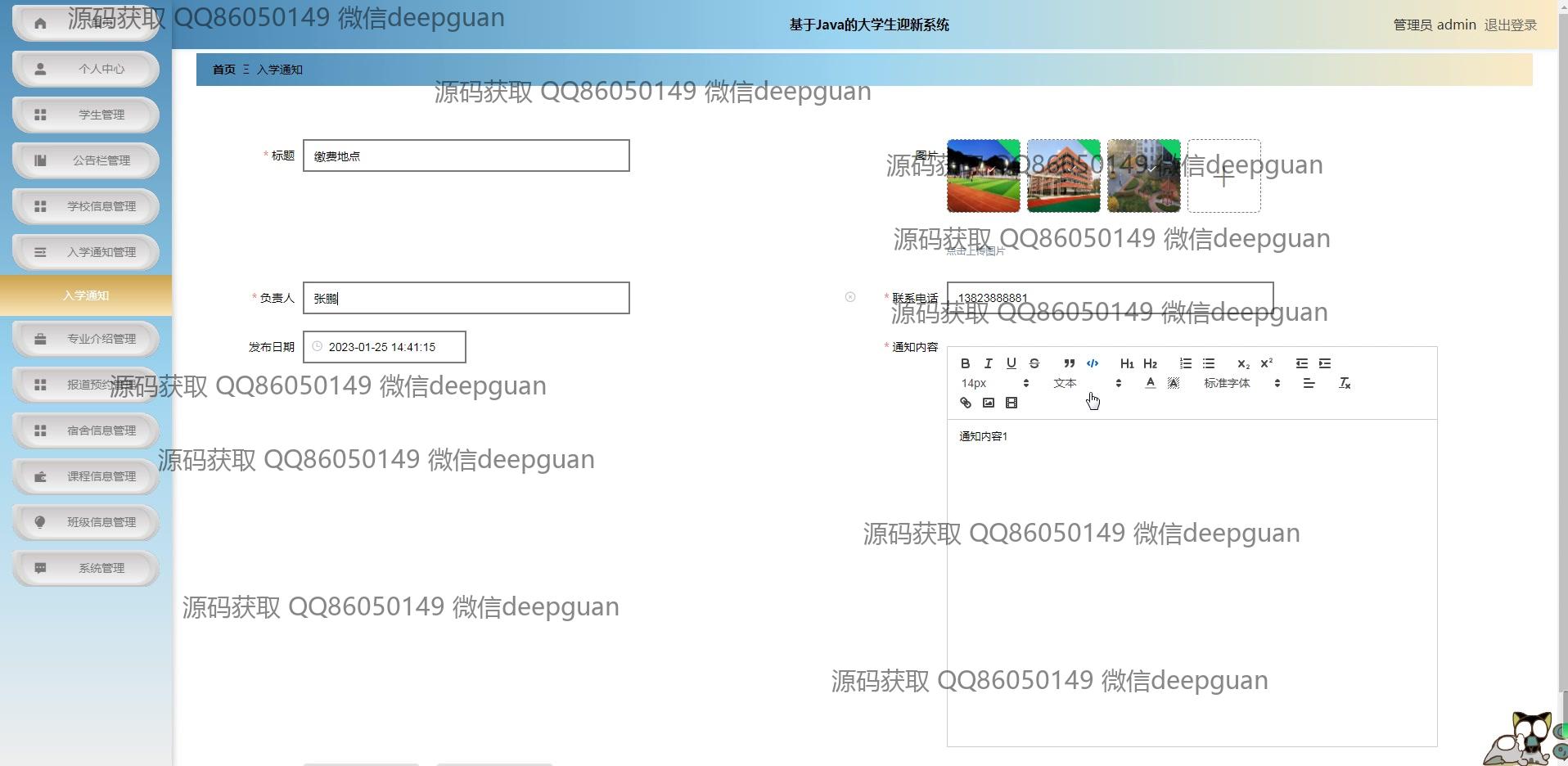The width and height of the screenshot is (1568, 766).
Task: Open the 标准字体 font family dropdown
Action: click(1241, 383)
